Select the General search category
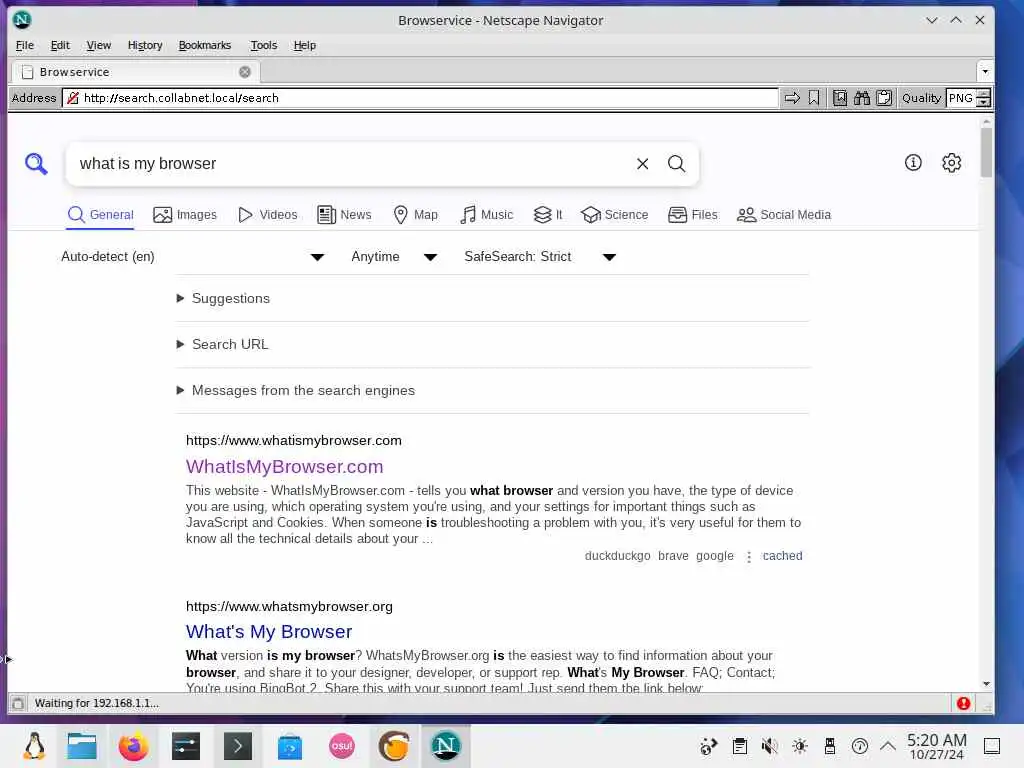The height and width of the screenshot is (768, 1024). tap(101, 215)
